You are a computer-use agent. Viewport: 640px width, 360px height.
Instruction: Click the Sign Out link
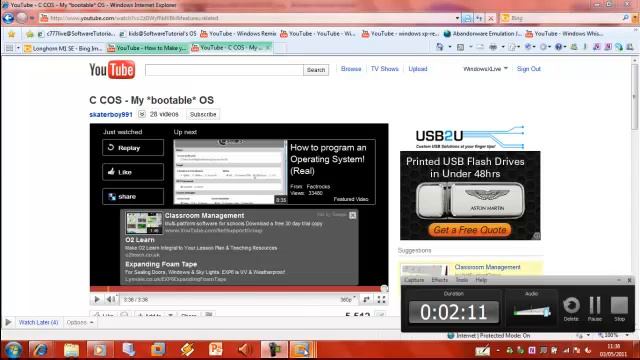coord(529,69)
